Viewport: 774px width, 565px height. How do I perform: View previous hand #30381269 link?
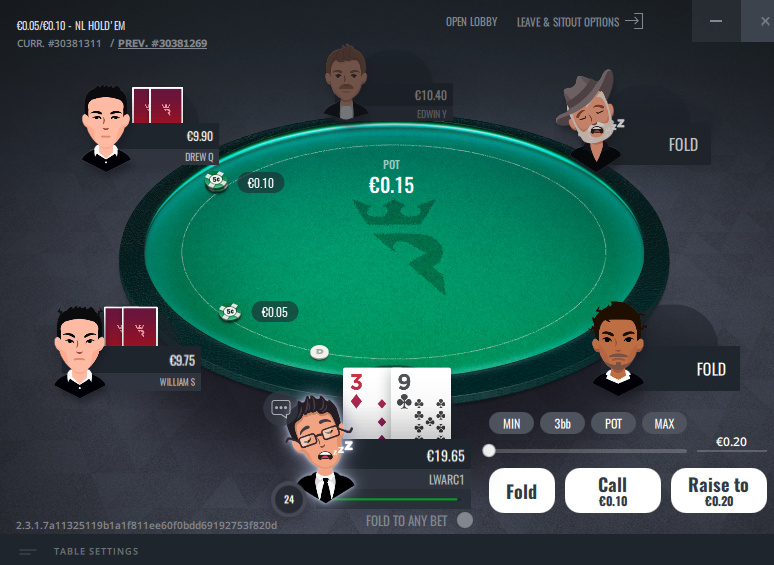[162, 43]
